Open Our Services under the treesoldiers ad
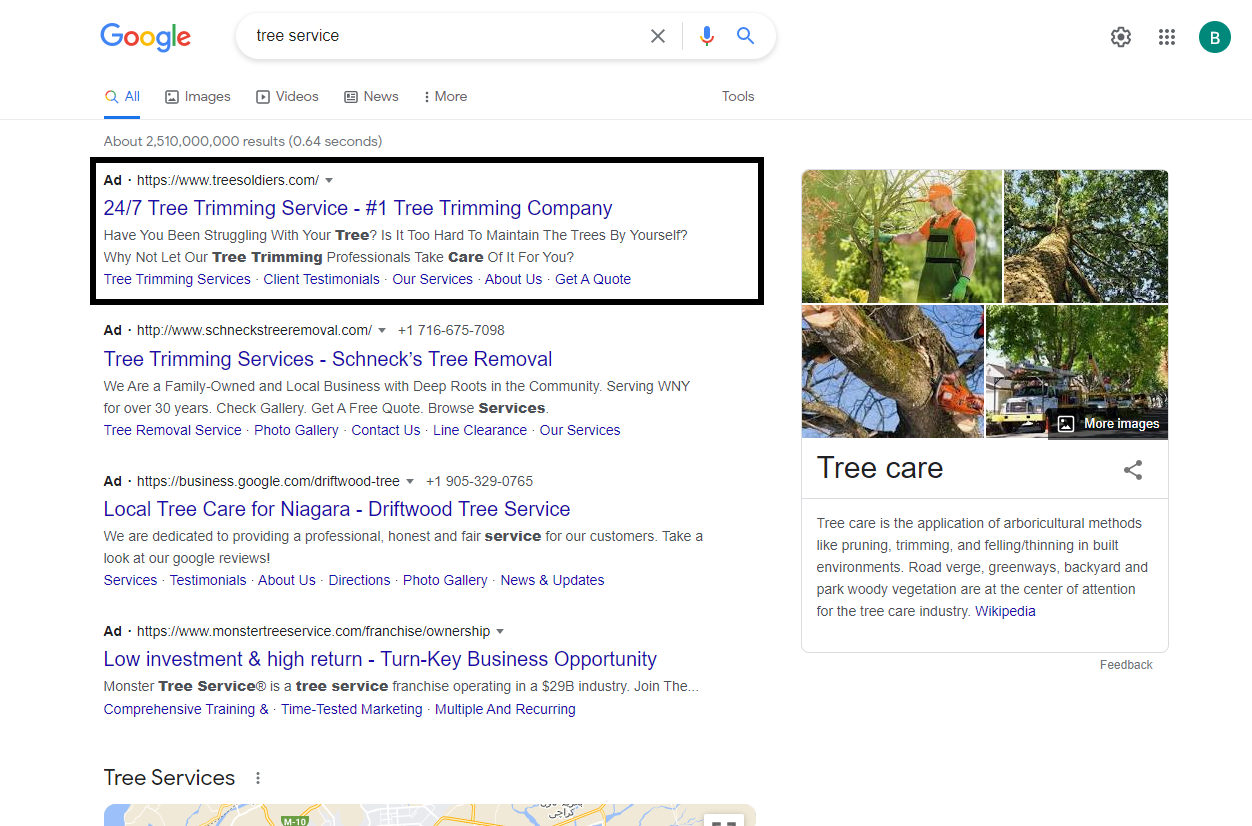Screen dimensions: 1252x826 tap(432, 279)
